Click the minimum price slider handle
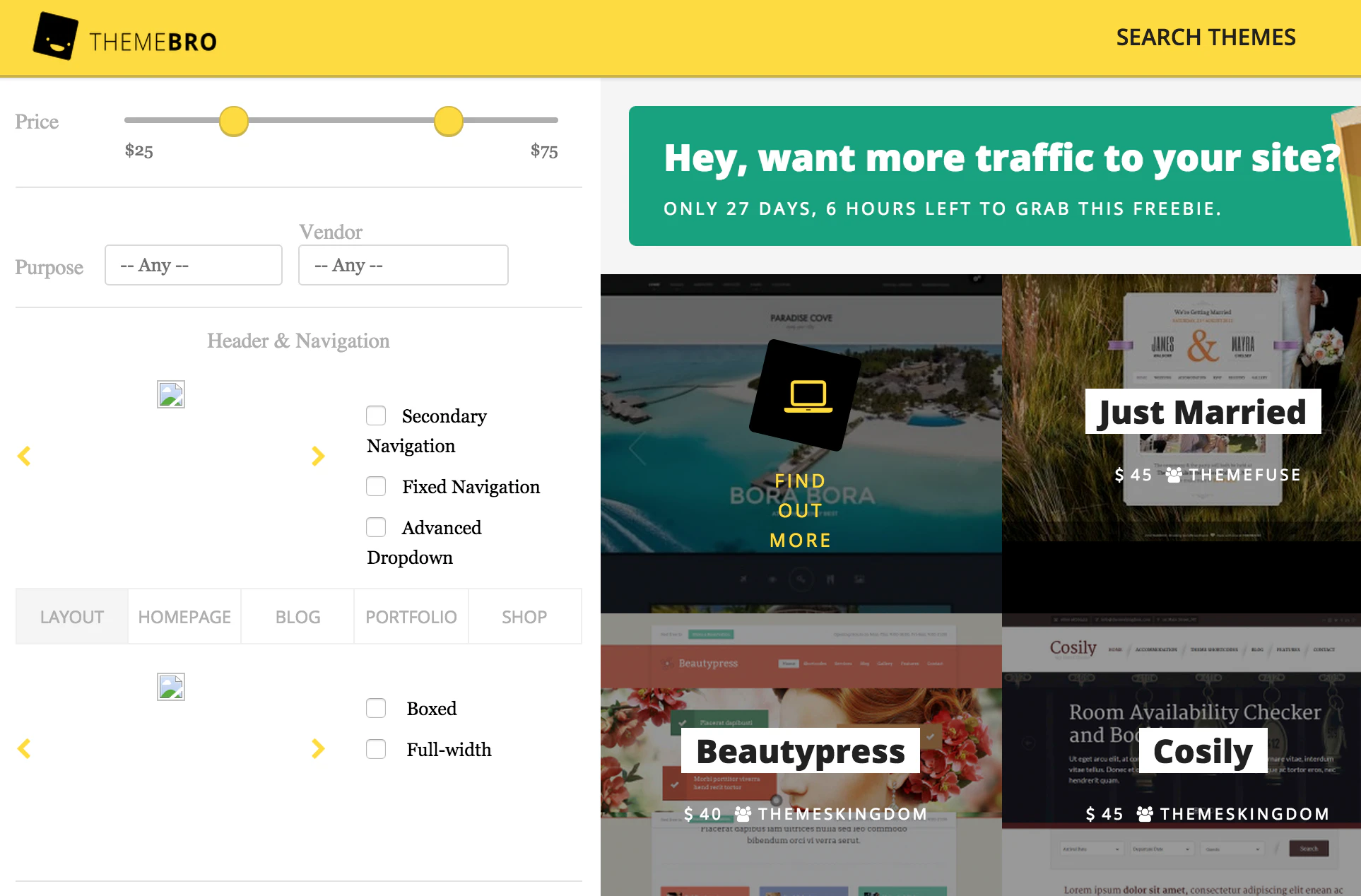Viewport: 1361px width, 896px height. [x=234, y=122]
